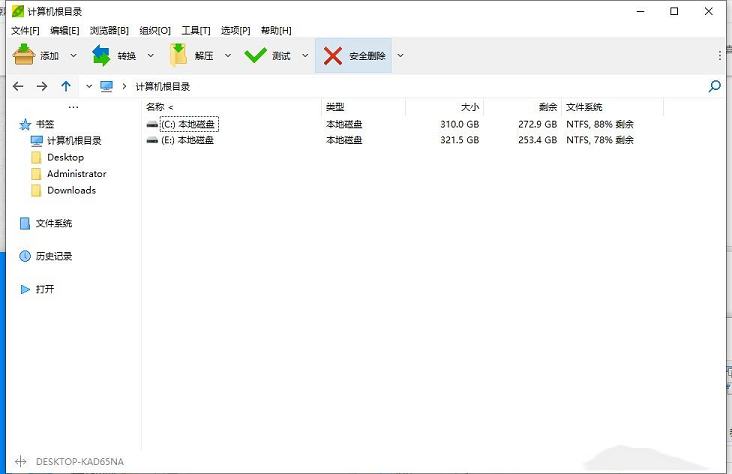
Task: Open the address bar history dropdown
Action: 89,87
